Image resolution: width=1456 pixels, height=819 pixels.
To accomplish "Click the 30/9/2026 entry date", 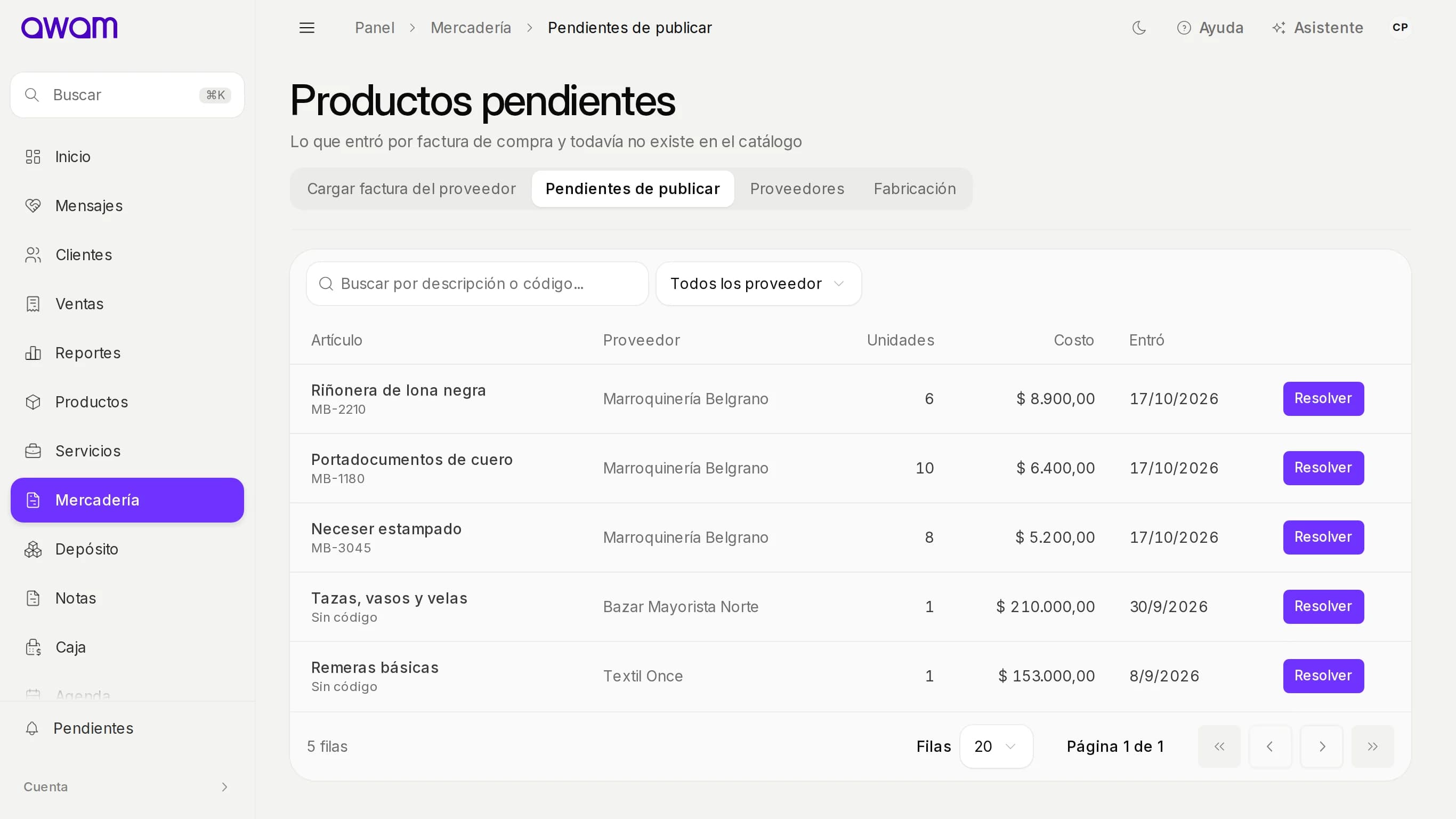I will pyautogui.click(x=1168, y=607).
